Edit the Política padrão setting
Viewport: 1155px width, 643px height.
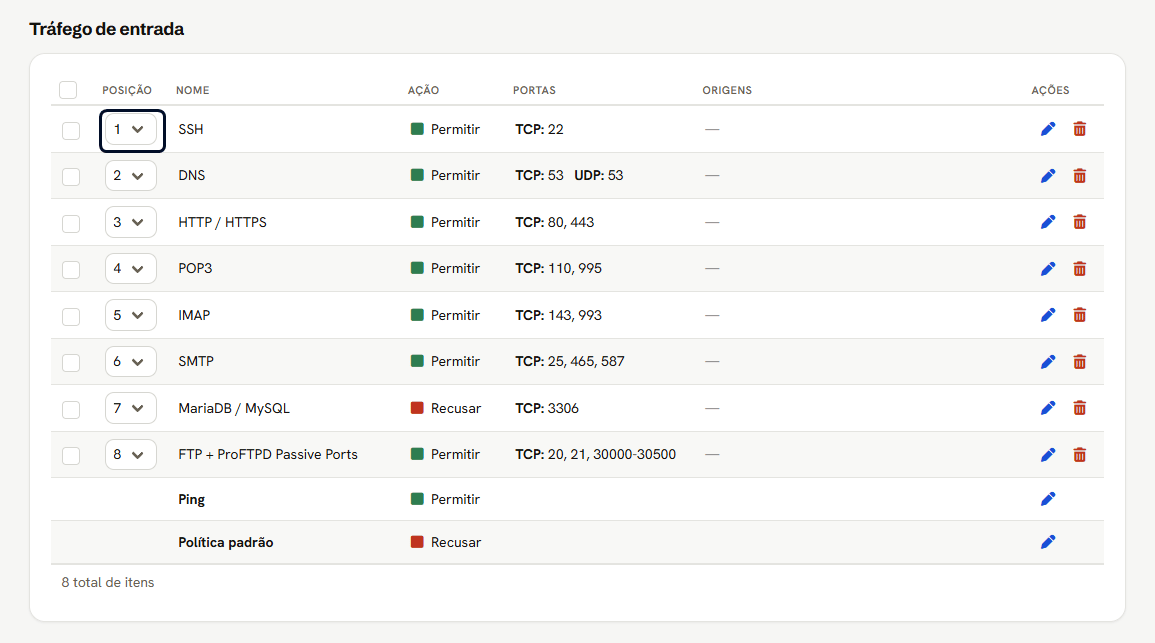pyautogui.click(x=1048, y=542)
